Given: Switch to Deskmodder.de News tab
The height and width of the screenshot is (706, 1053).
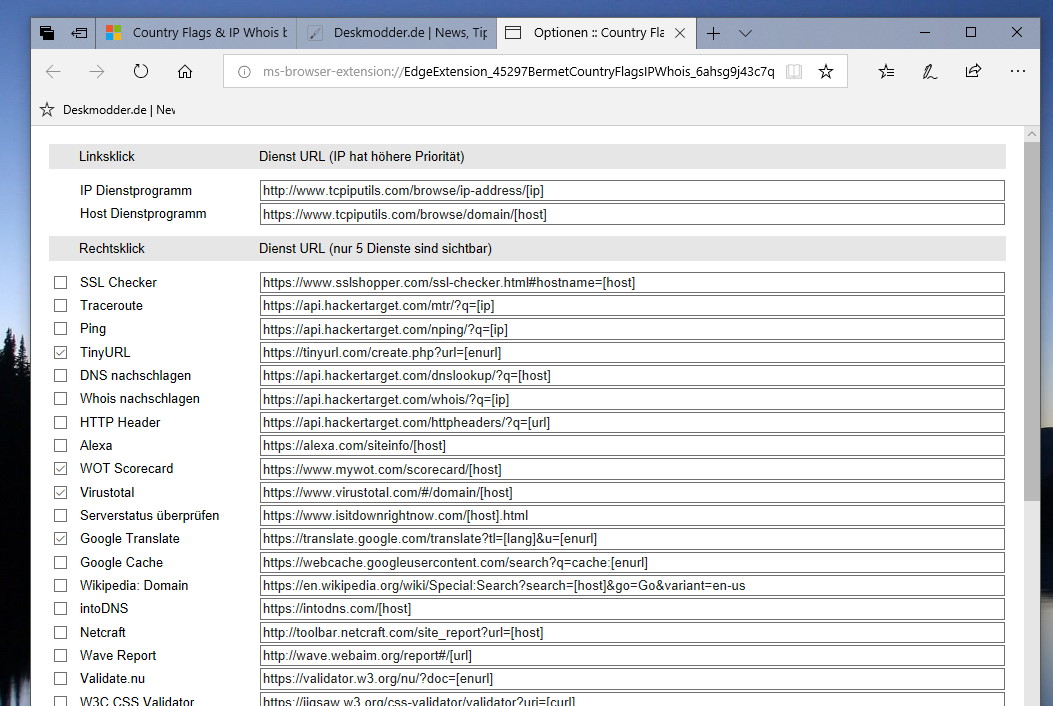Looking at the screenshot, I should pos(397,33).
